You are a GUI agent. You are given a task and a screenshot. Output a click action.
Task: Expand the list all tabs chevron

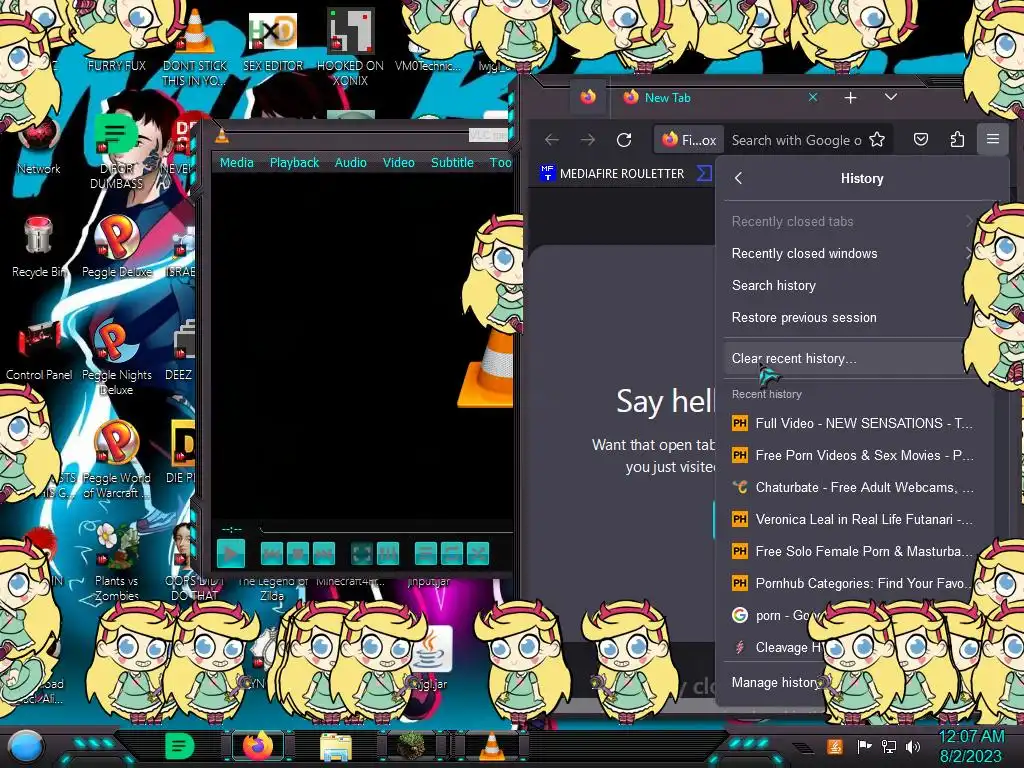pyautogui.click(x=891, y=97)
